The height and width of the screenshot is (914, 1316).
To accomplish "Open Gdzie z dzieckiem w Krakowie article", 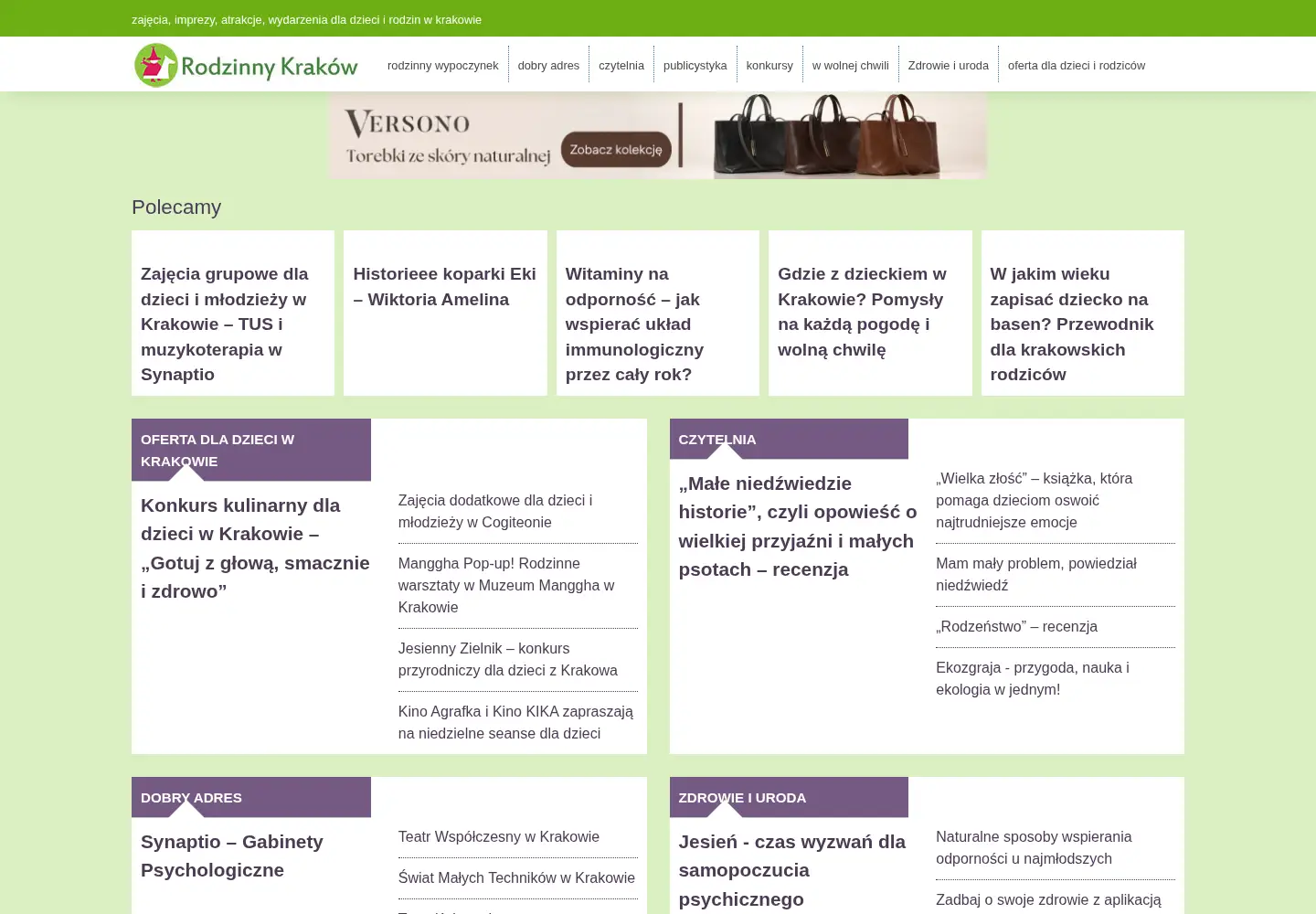I will (x=870, y=312).
